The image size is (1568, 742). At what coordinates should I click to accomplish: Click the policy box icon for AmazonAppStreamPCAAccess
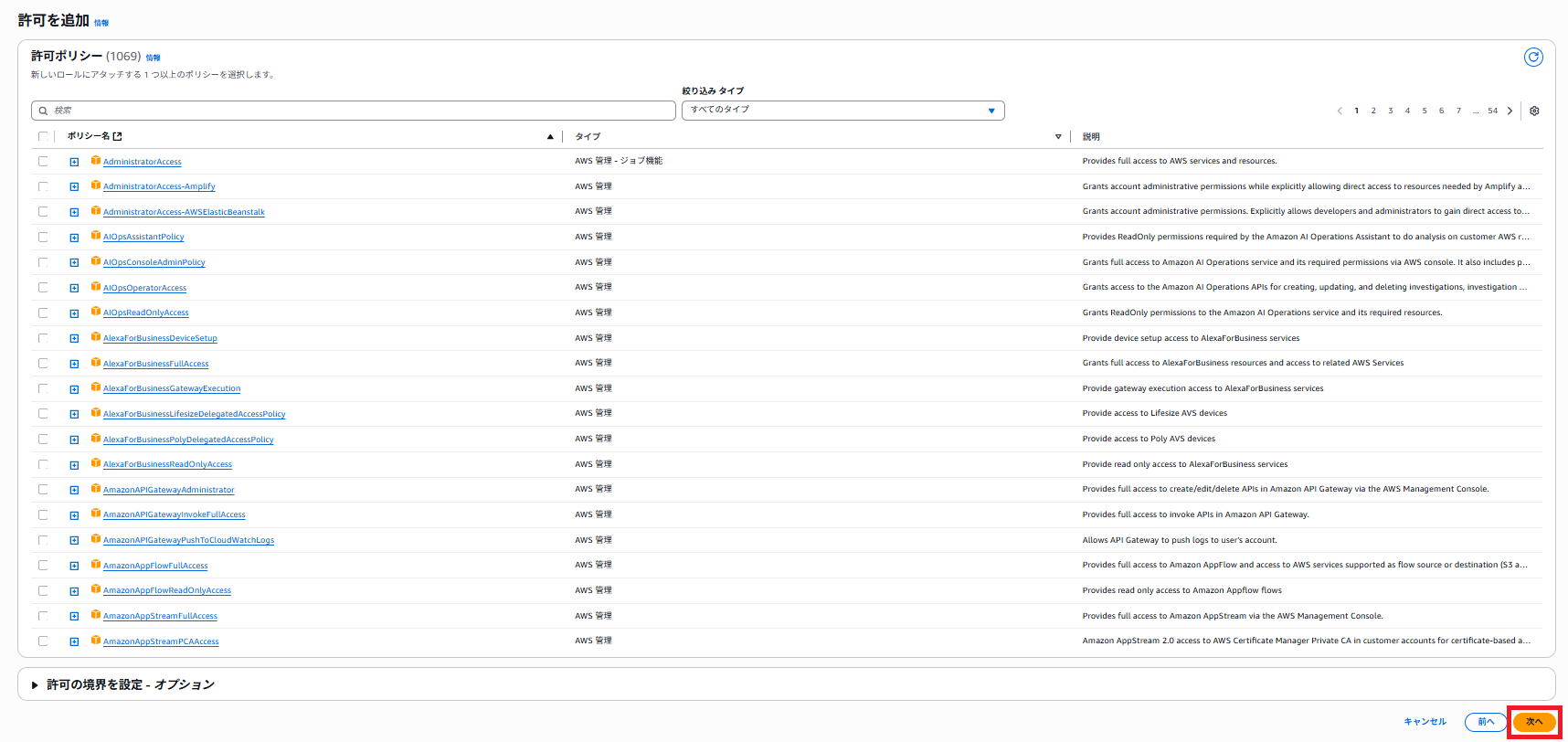[95, 641]
